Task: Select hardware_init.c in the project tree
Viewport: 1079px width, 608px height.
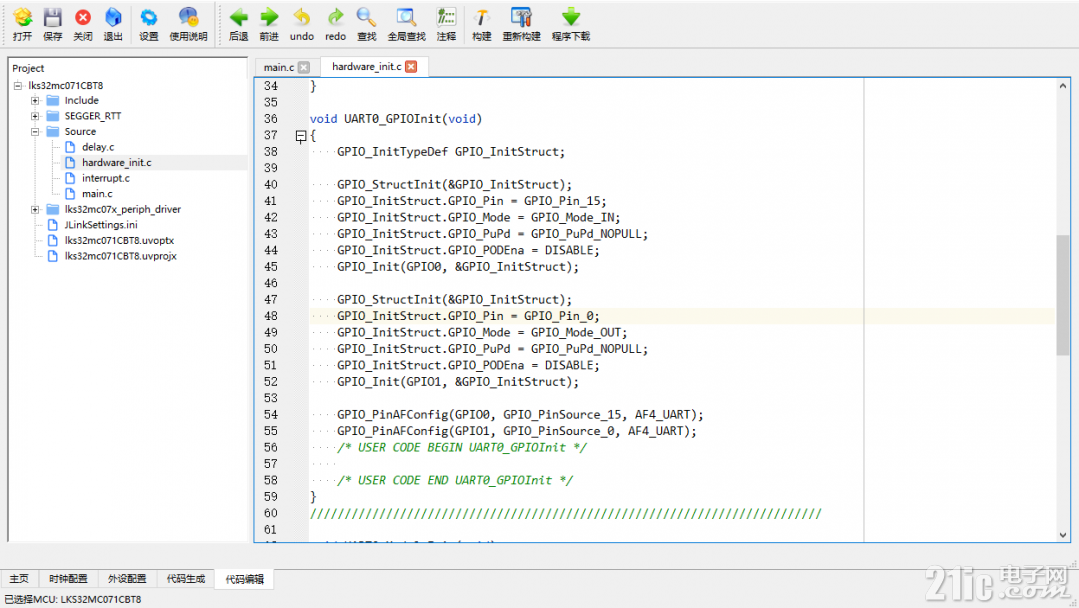Action: tap(116, 162)
